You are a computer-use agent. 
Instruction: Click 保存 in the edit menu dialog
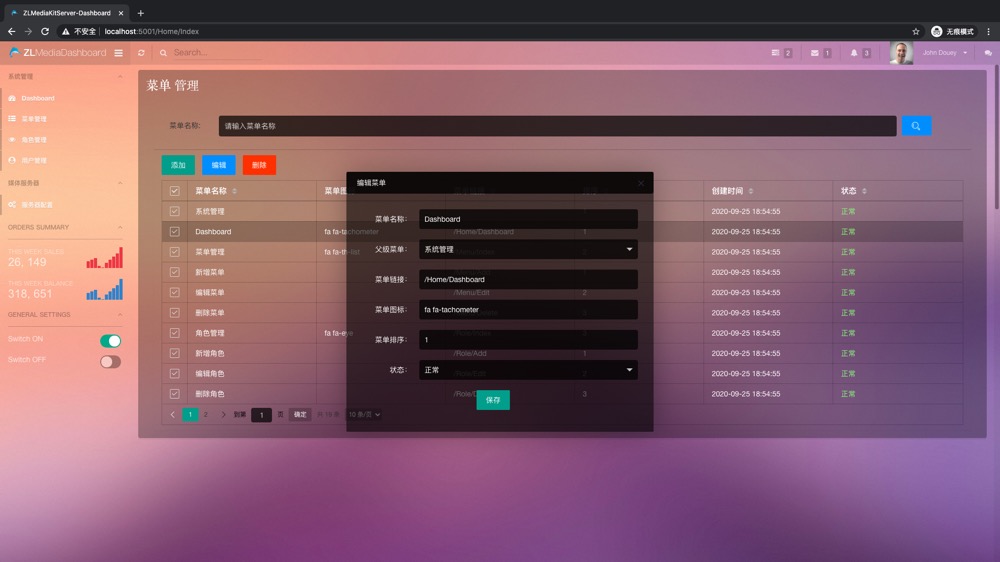point(493,400)
